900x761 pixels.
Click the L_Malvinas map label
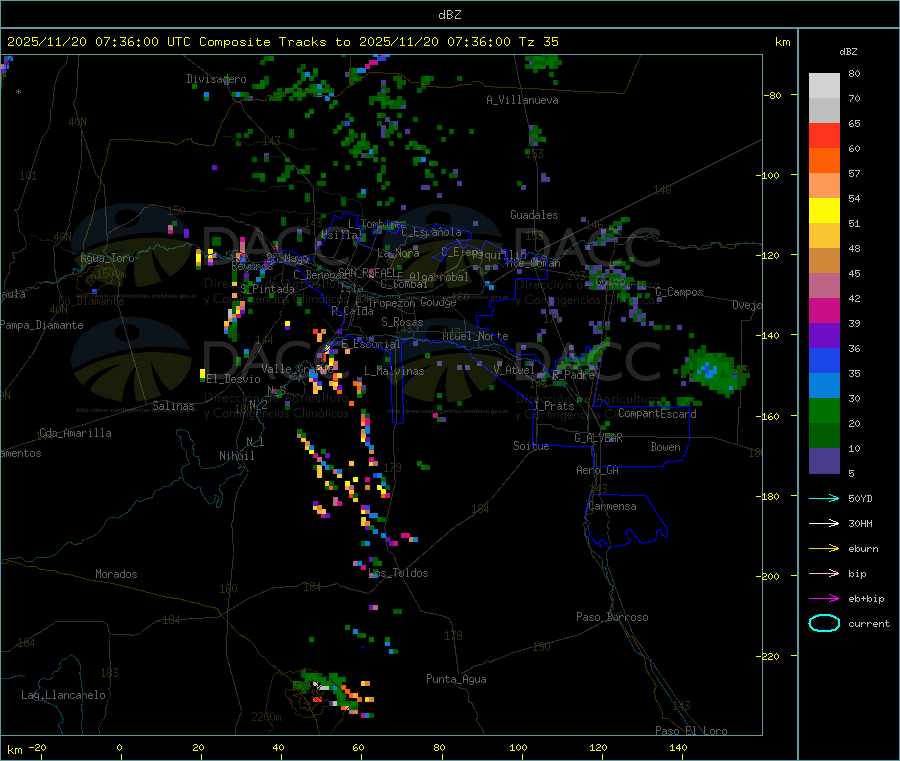tap(394, 371)
